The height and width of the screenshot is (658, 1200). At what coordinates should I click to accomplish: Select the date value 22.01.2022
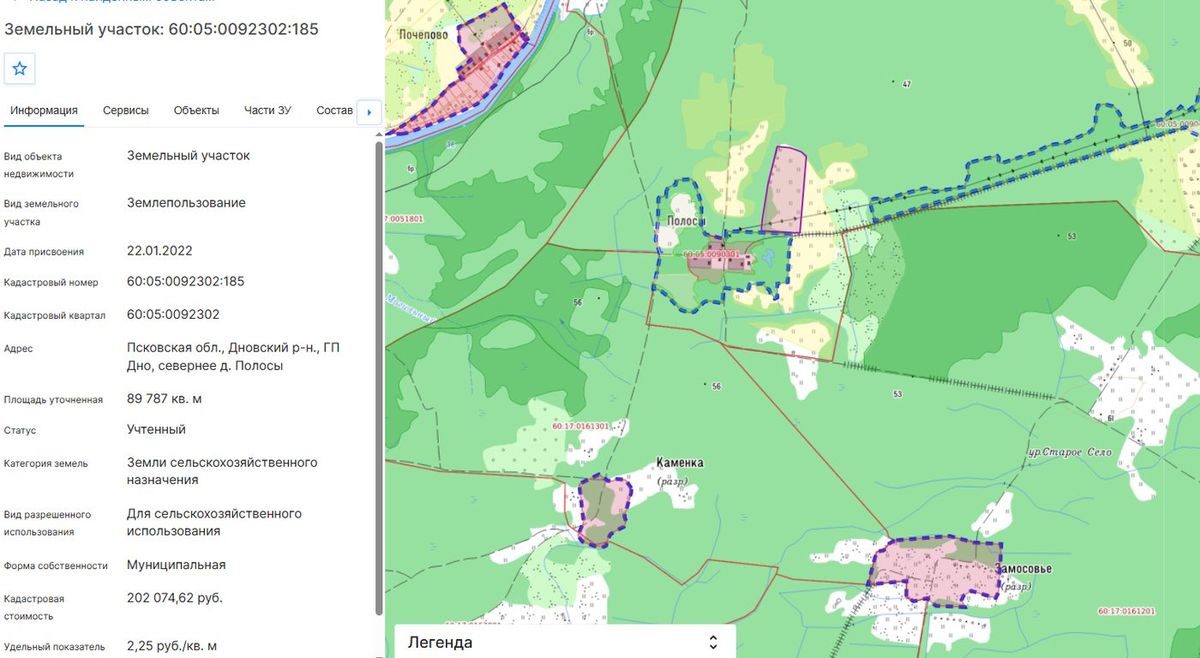point(160,251)
